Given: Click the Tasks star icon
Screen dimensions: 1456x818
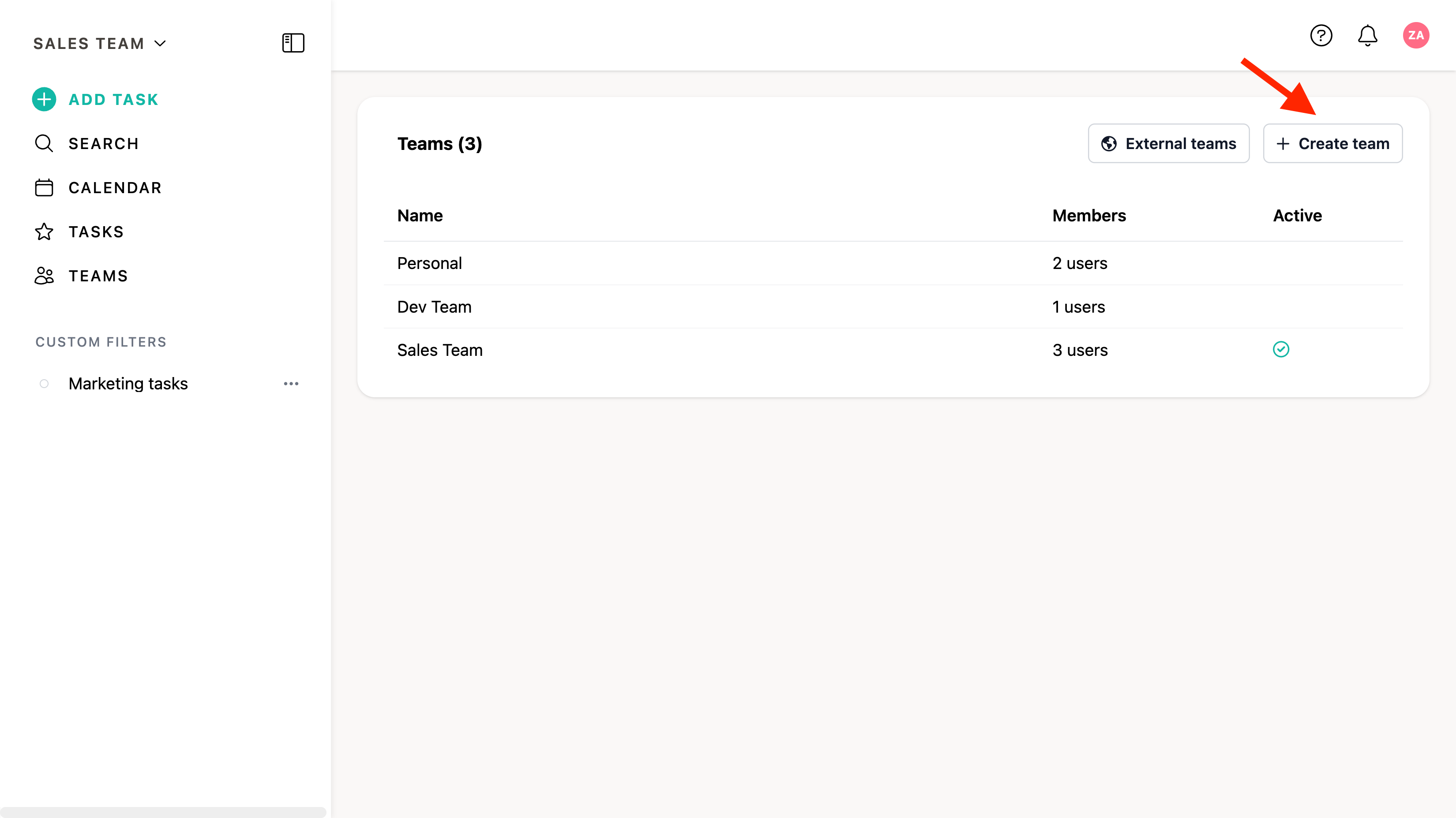Looking at the screenshot, I should click(x=44, y=232).
